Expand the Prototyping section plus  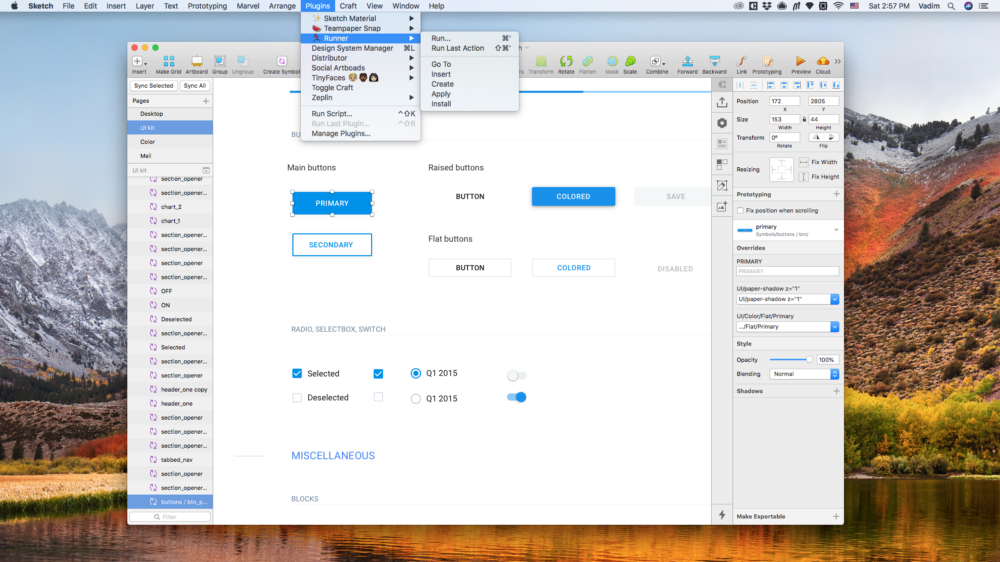836,194
